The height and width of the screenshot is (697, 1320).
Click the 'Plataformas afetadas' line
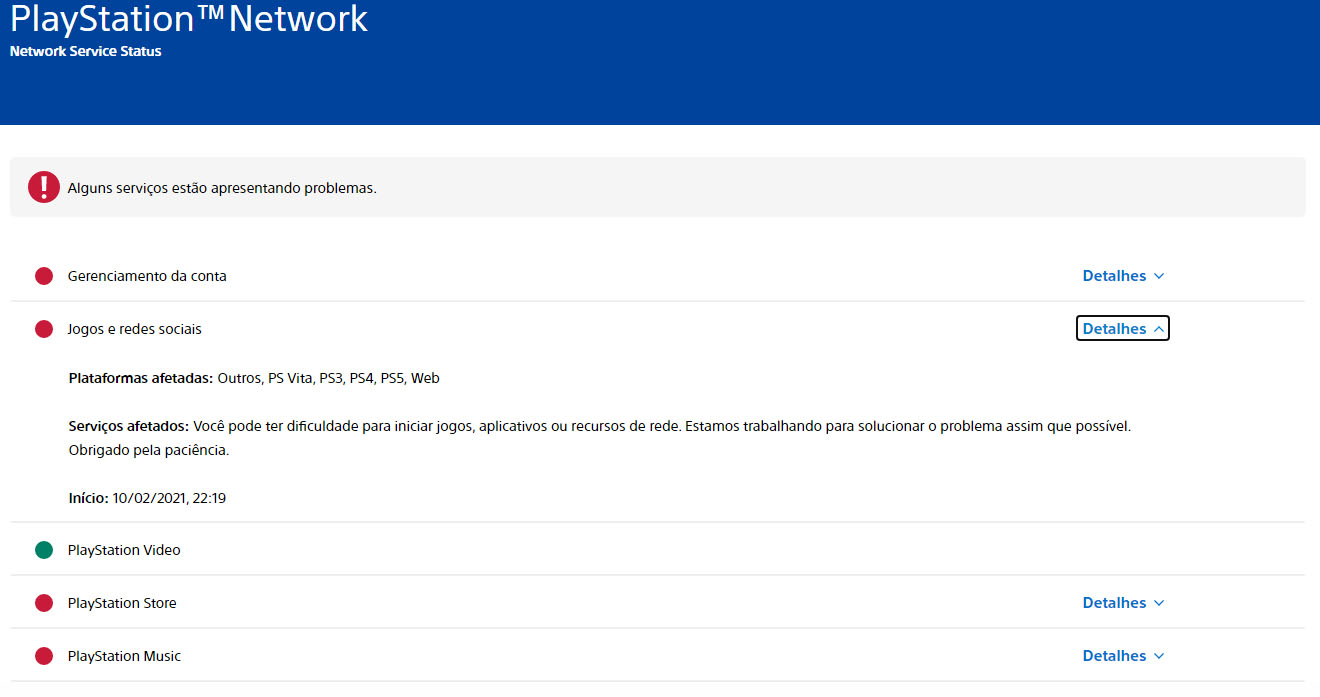coord(254,378)
